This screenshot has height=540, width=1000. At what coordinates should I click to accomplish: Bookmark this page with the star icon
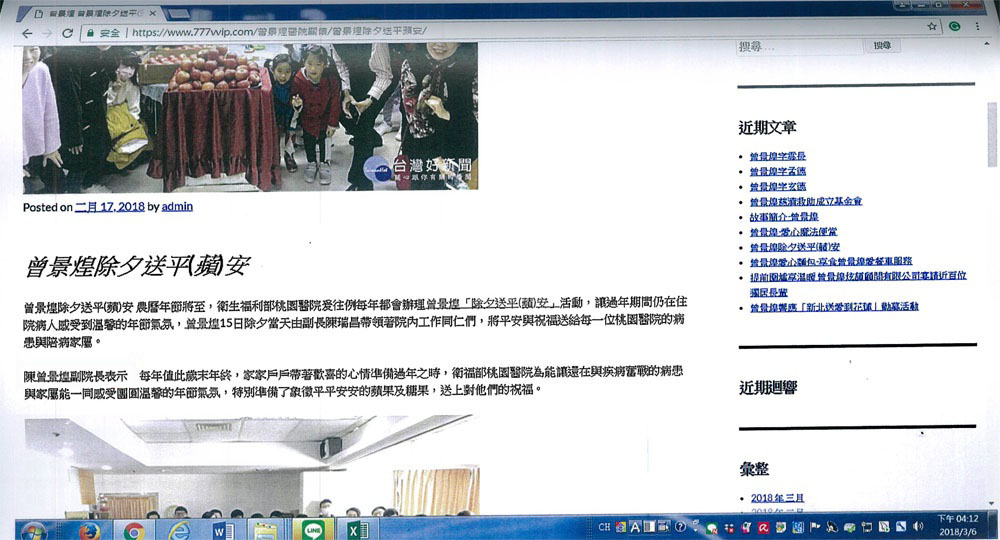tap(931, 27)
